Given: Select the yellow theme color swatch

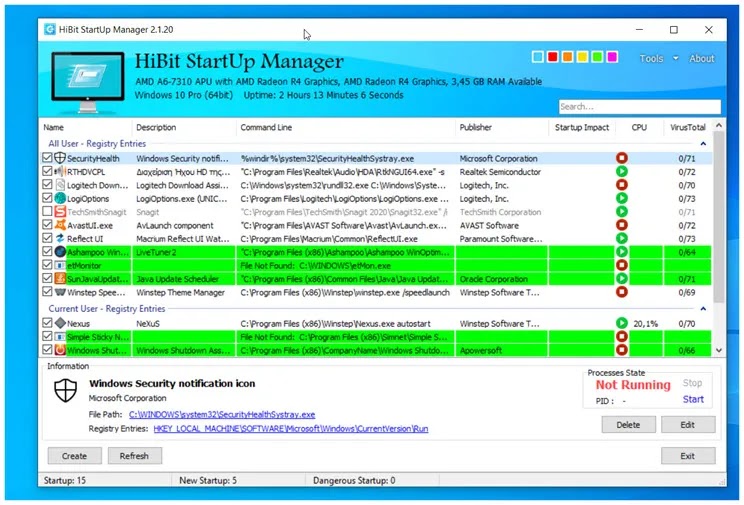Looking at the screenshot, I should 582,57.
